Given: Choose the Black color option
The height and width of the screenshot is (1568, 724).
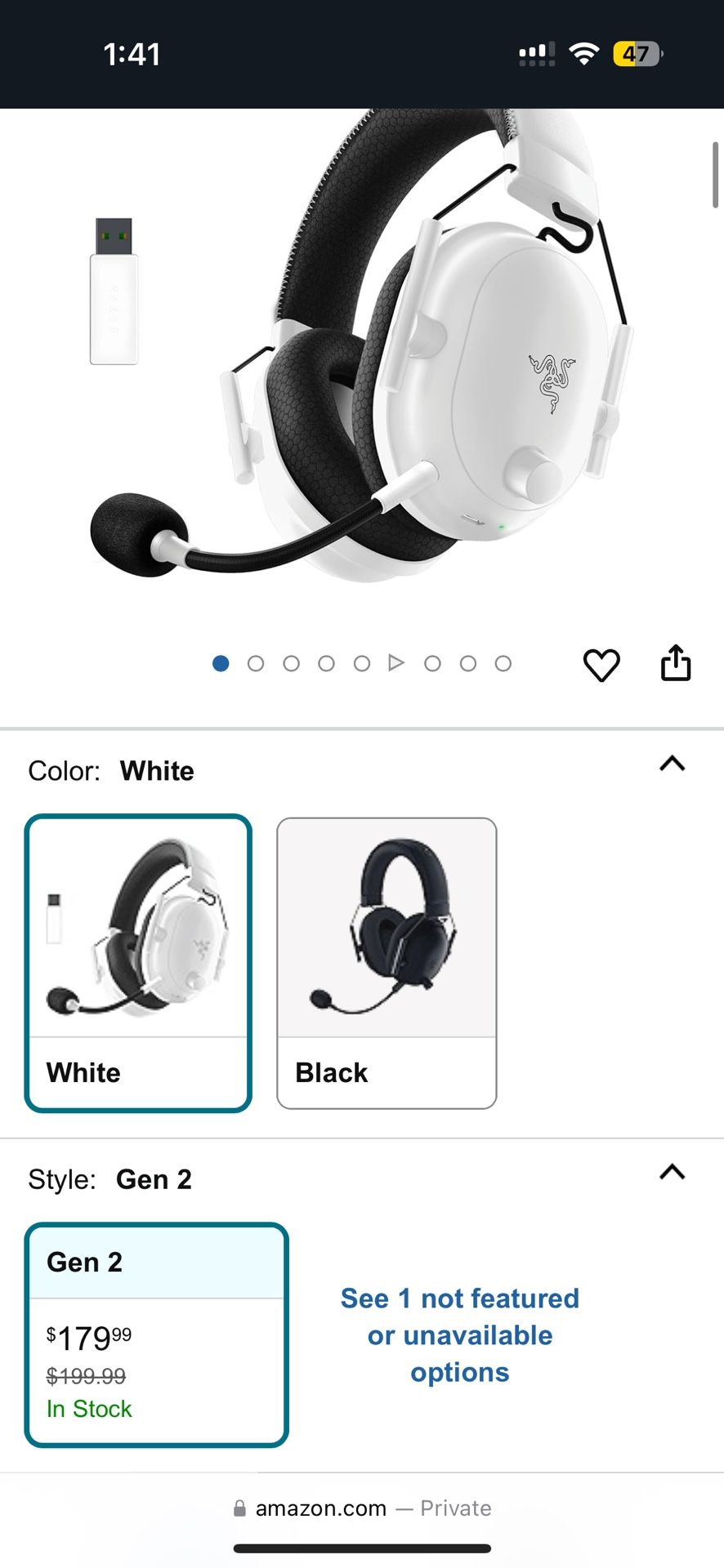Looking at the screenshot, I should [387, 964].
